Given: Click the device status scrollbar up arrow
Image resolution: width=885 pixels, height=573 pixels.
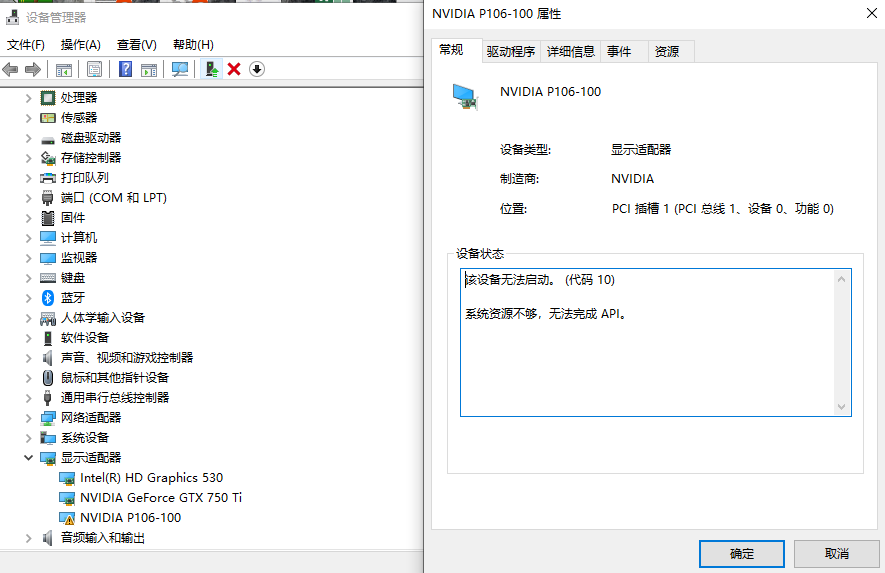Looking at the screenshot, I should click(842, 279).
